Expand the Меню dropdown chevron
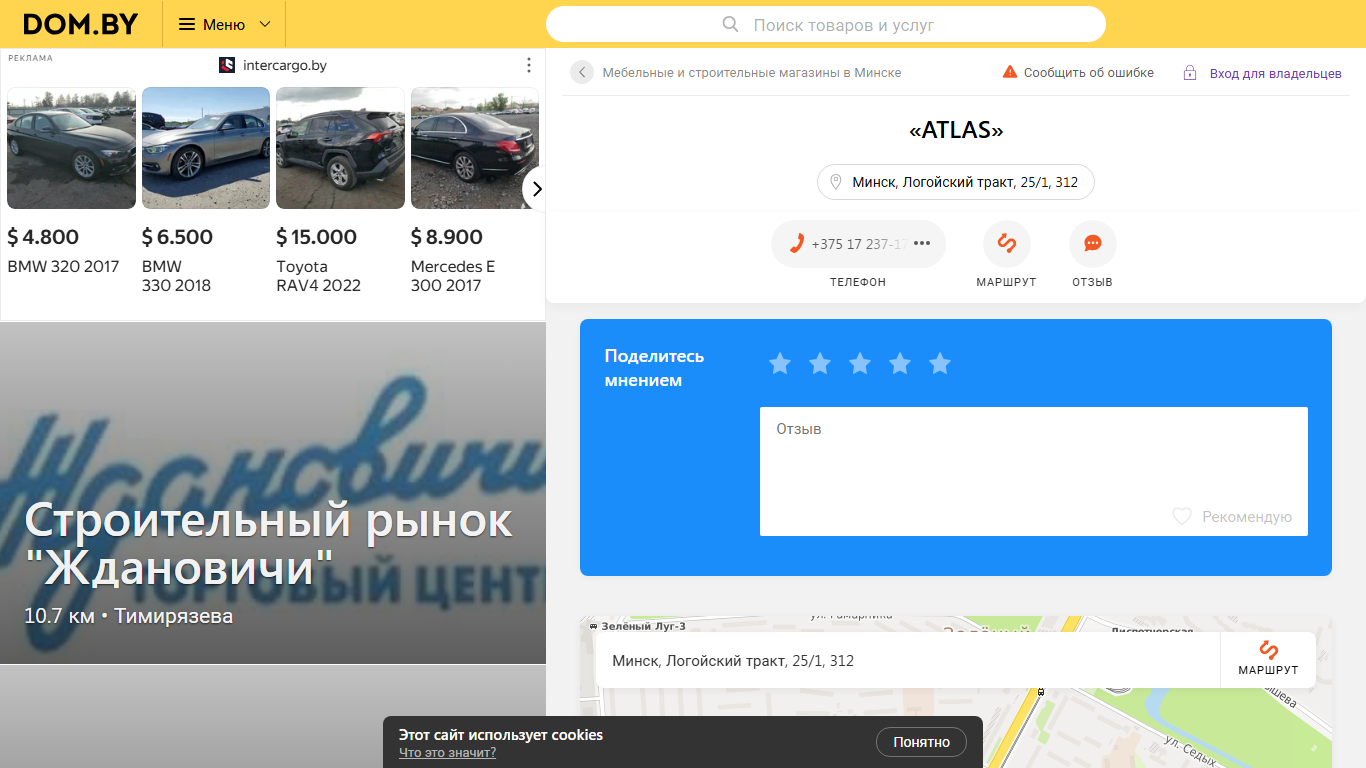The width and height of the screenshot is (1366, 768). 265,24
